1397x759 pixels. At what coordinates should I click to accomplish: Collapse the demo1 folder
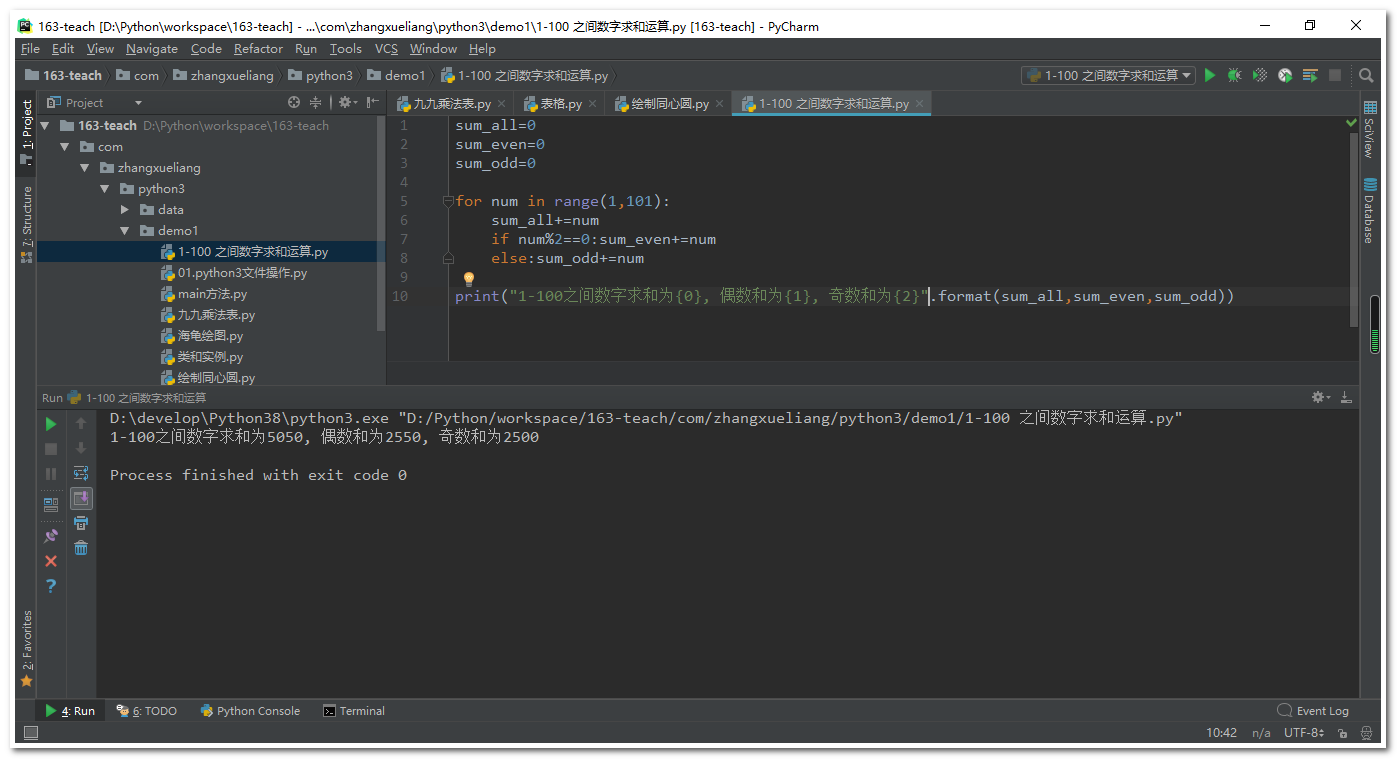(125, 231)
